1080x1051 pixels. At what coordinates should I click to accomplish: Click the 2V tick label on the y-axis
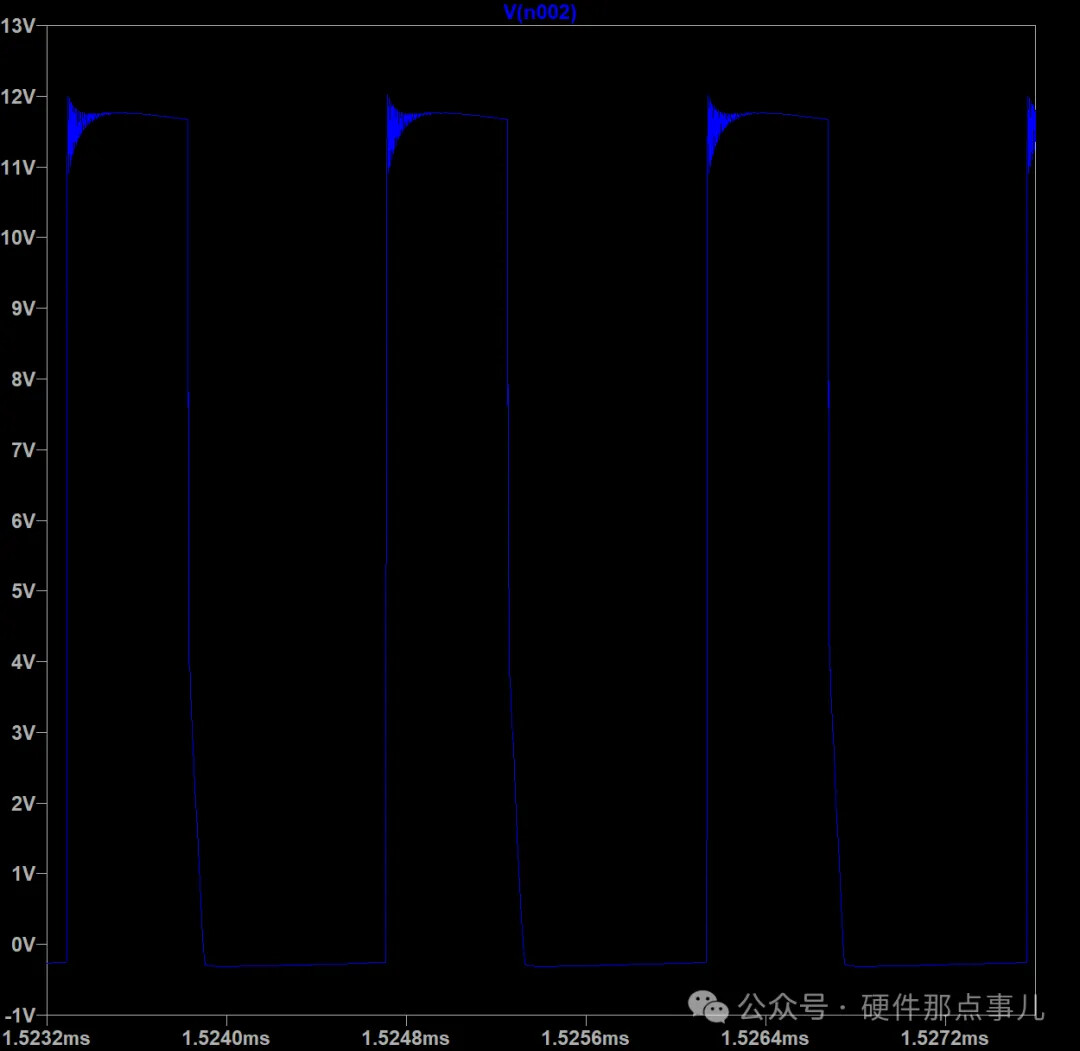(22, 803)
